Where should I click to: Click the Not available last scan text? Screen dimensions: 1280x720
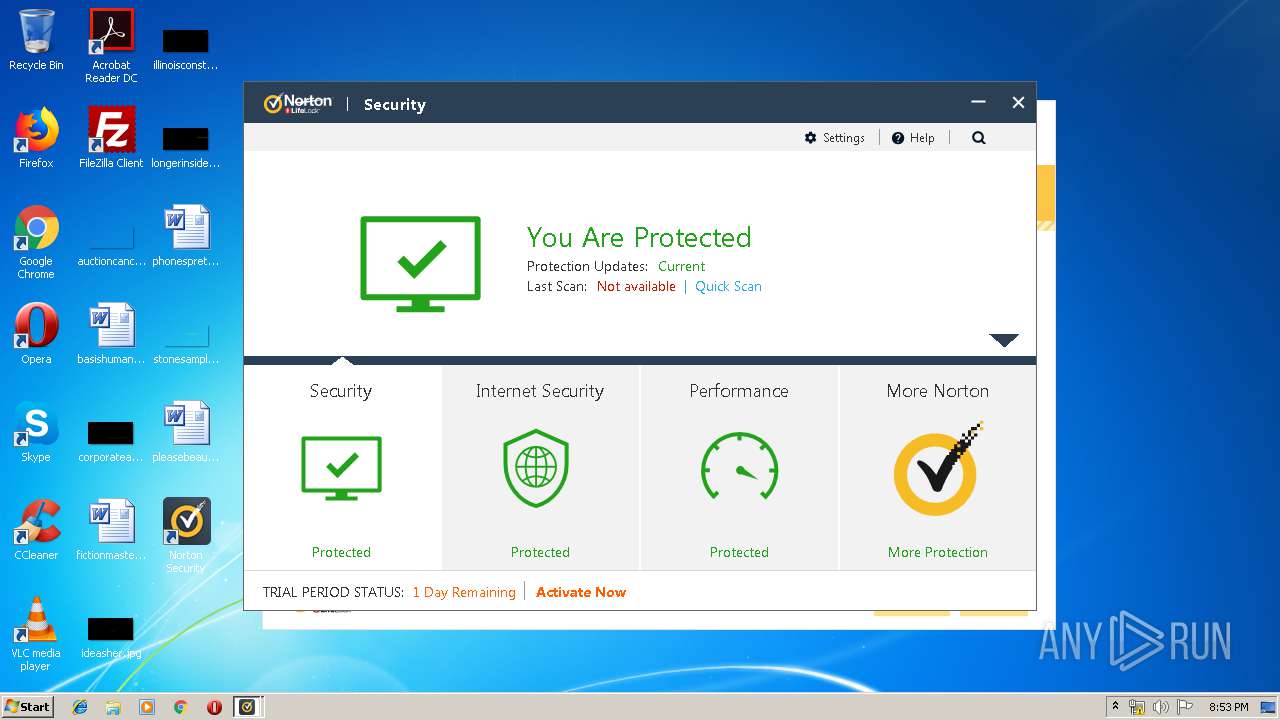click(636, 286)
